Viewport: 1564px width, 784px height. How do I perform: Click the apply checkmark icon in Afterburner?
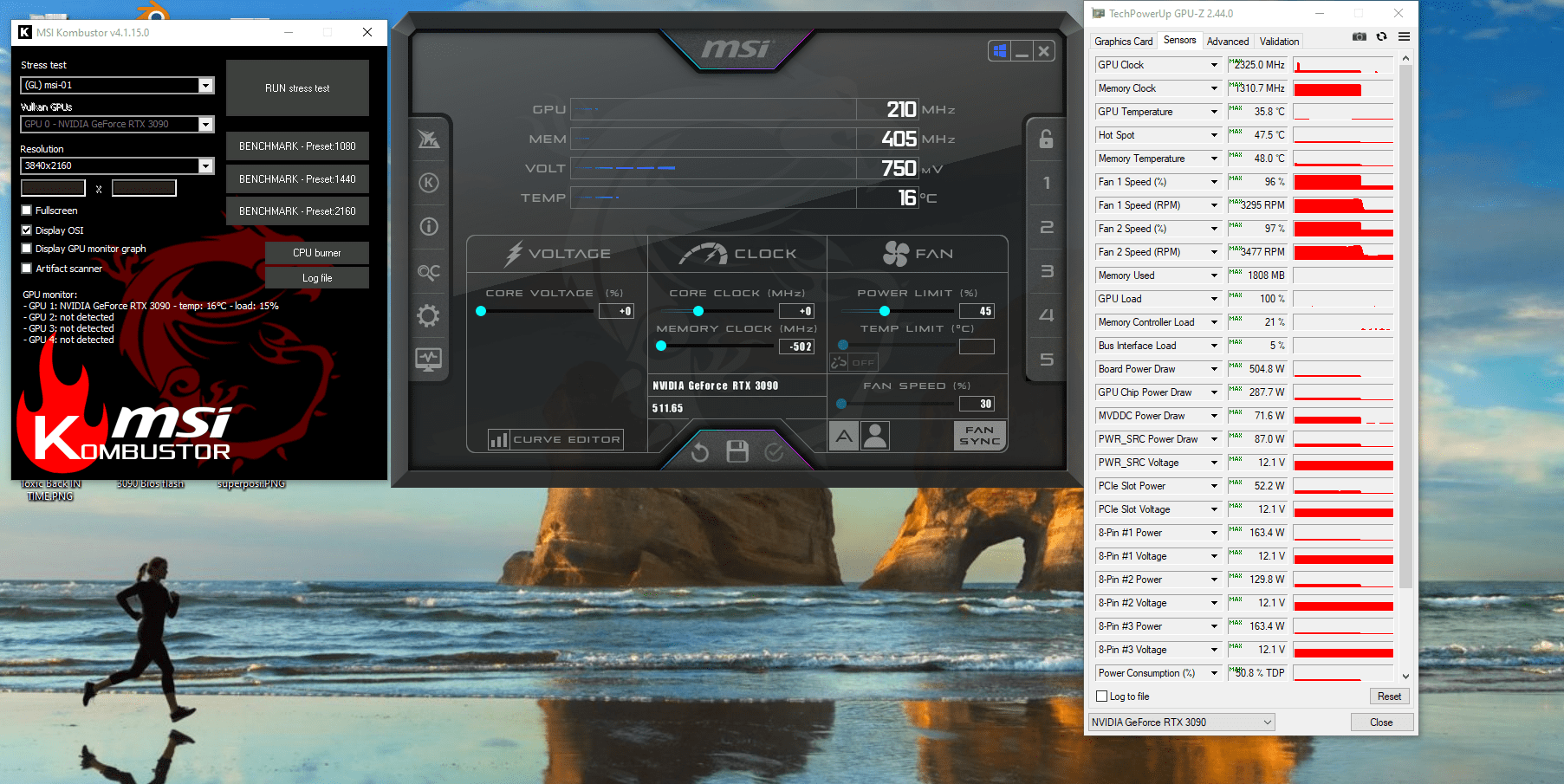[x=775, y=451]
